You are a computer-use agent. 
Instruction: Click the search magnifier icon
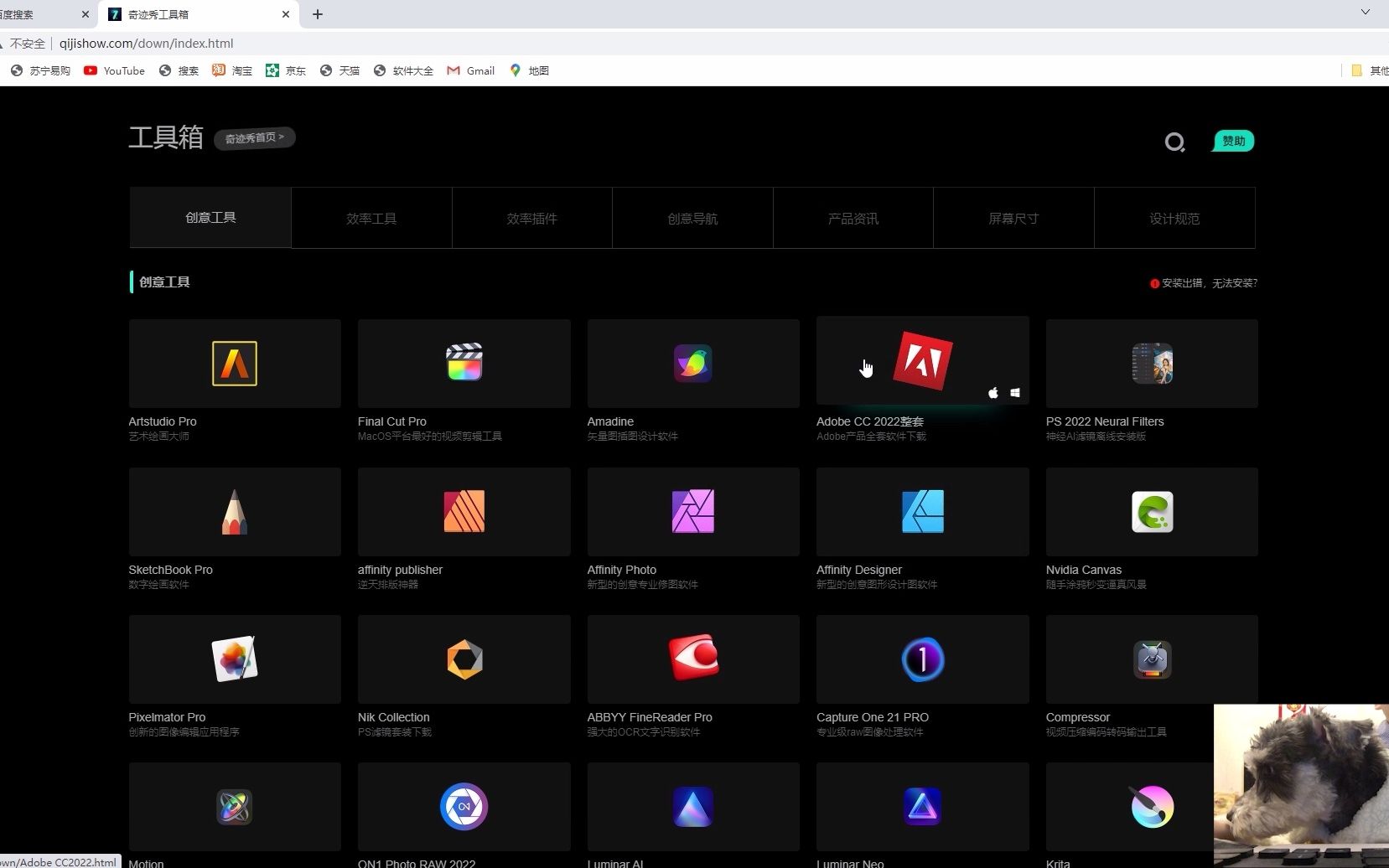(x=1174, y=142)
